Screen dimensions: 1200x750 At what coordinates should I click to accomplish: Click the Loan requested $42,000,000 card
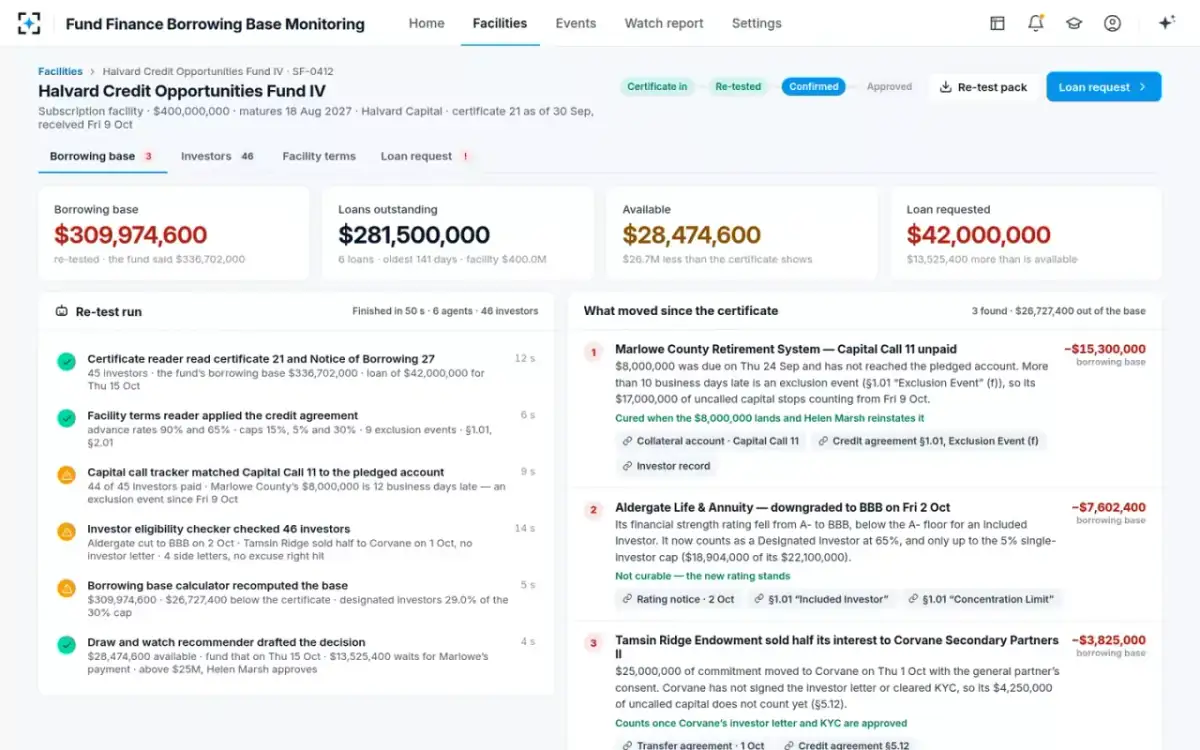coord(1026,233)
